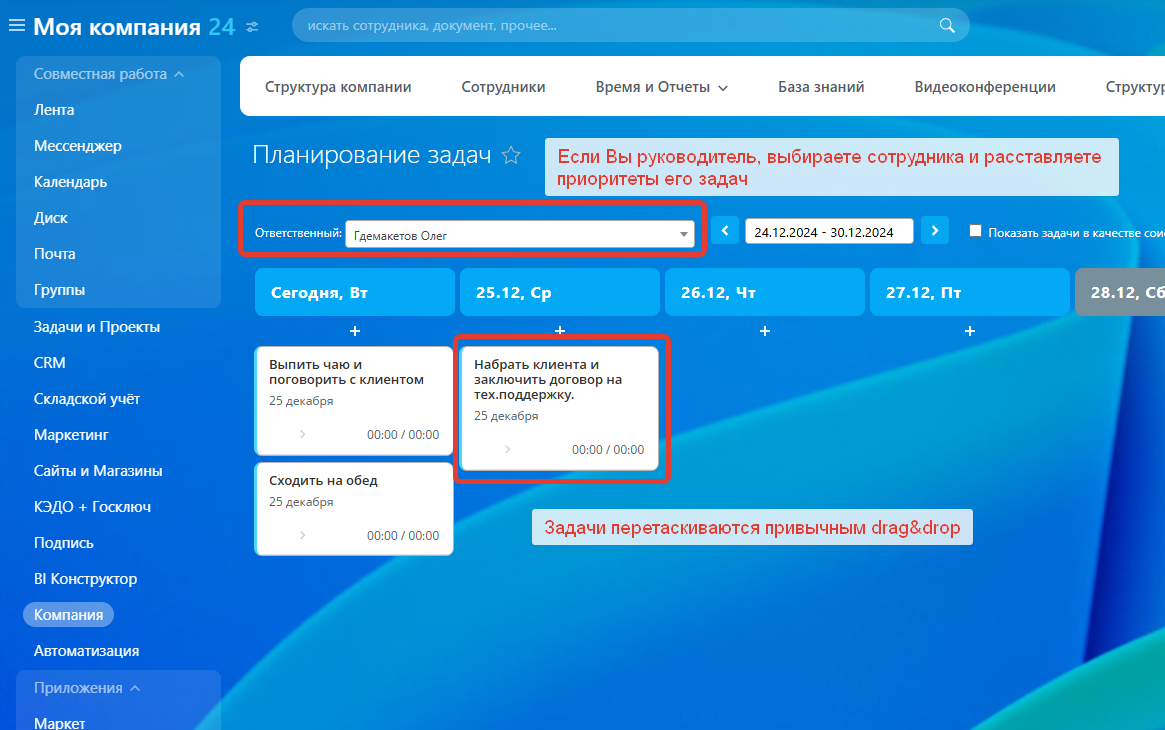Open CRM in the left sidebar

click(50, 363)
